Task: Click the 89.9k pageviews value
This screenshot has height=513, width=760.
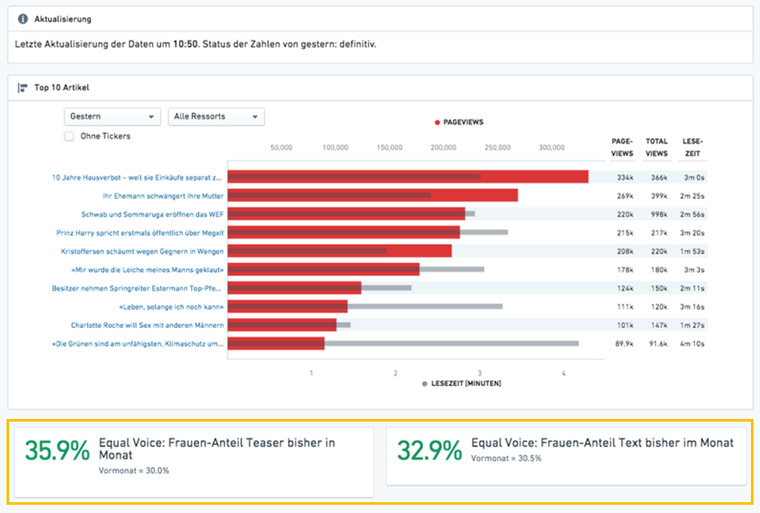Action: coord(624,344)
